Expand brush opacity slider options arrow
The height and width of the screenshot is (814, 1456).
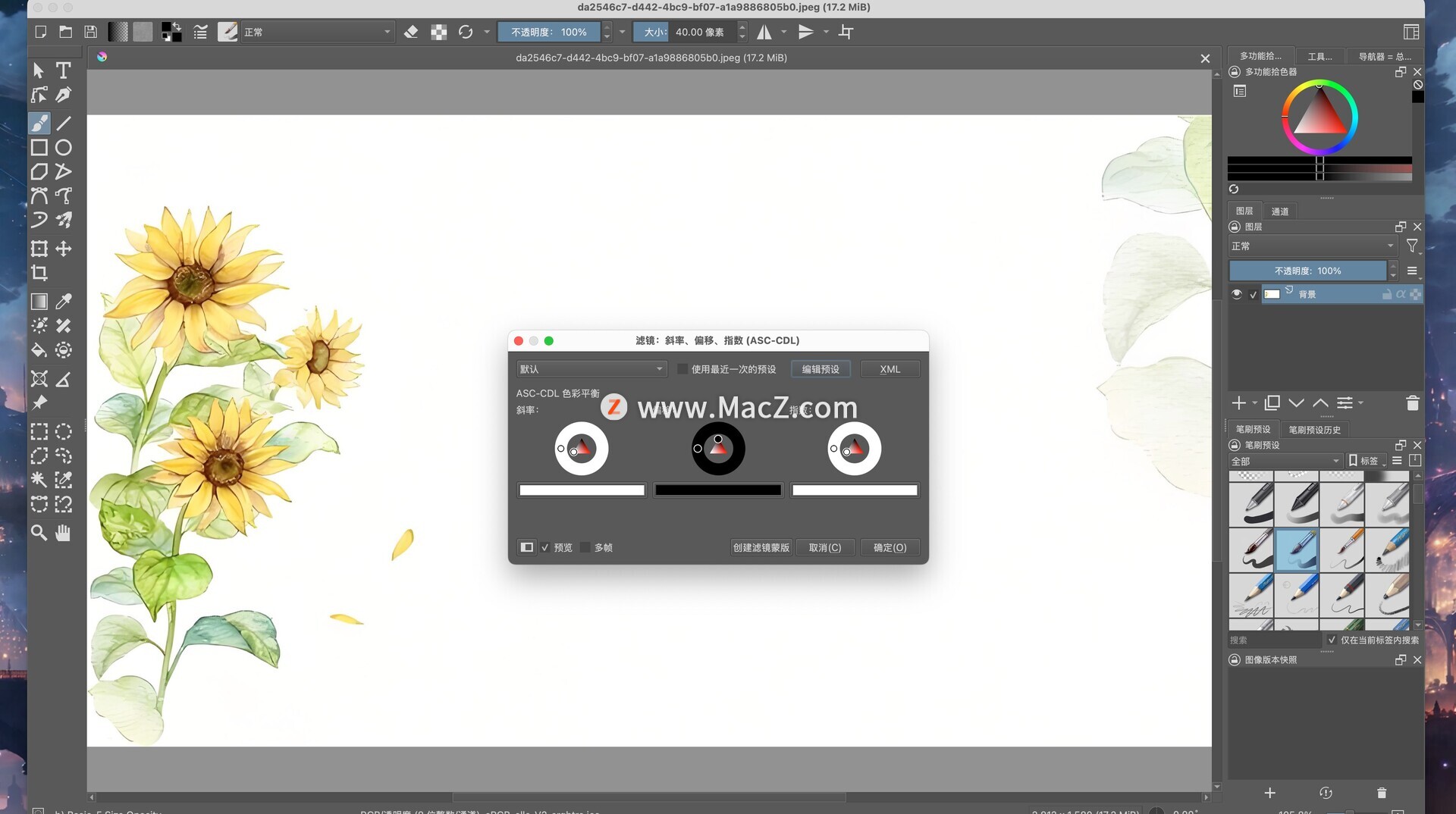[x=623, y=32]
